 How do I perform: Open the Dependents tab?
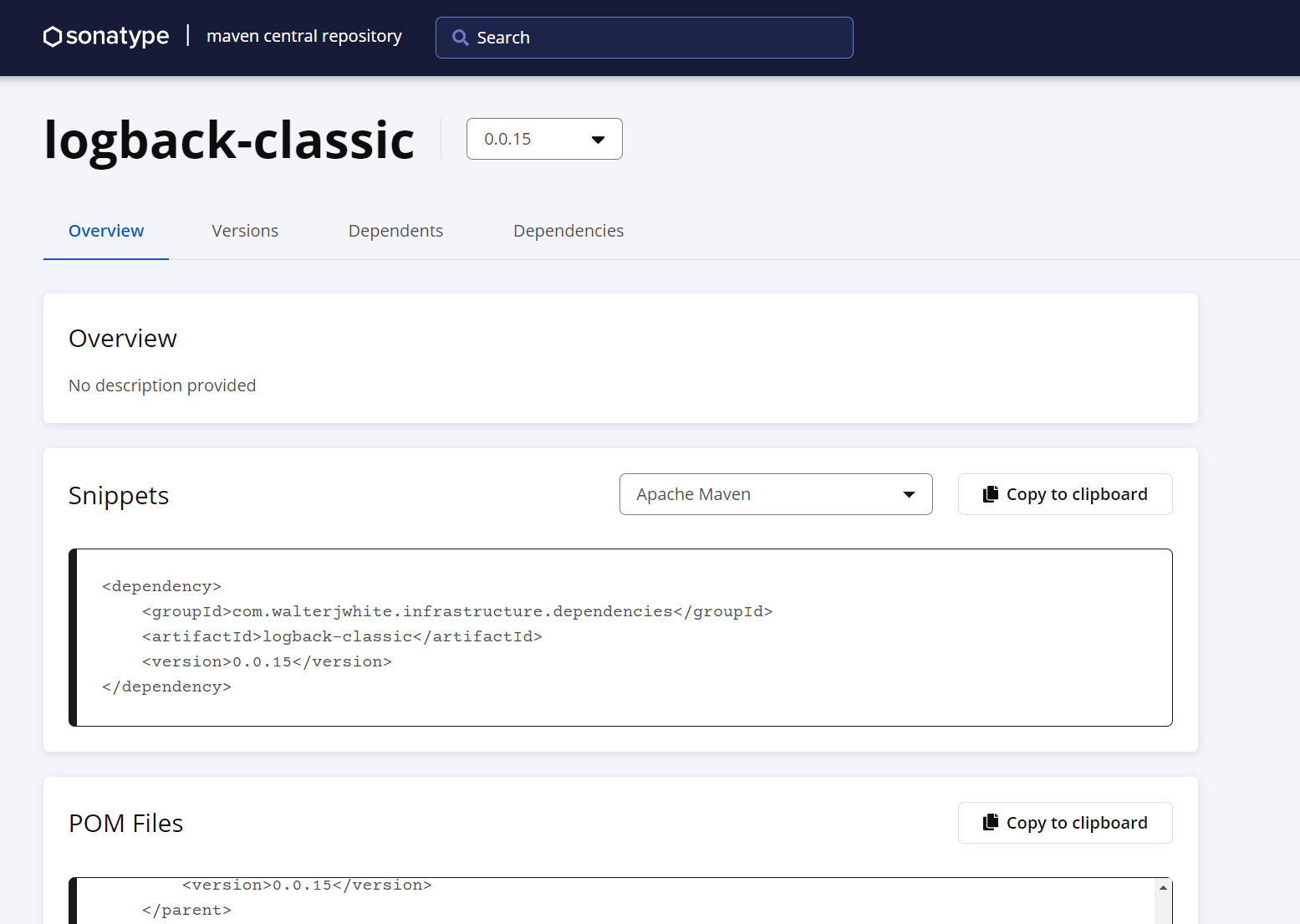coord(395,231)
